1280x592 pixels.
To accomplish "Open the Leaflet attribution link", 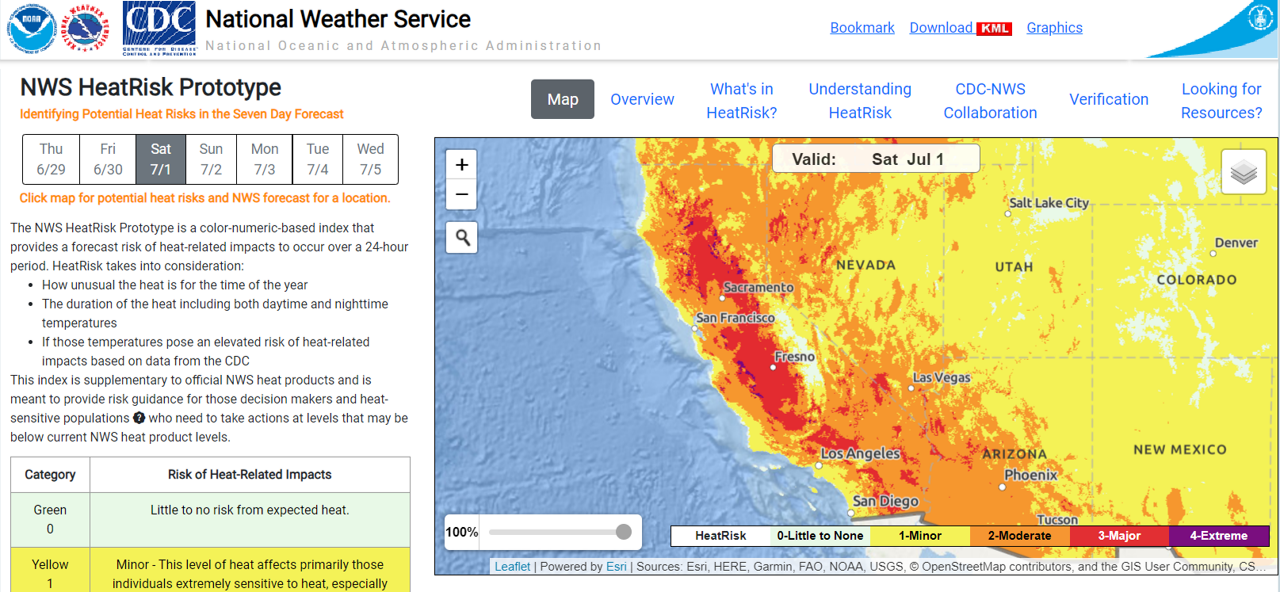I will click(x=511, y=566).
